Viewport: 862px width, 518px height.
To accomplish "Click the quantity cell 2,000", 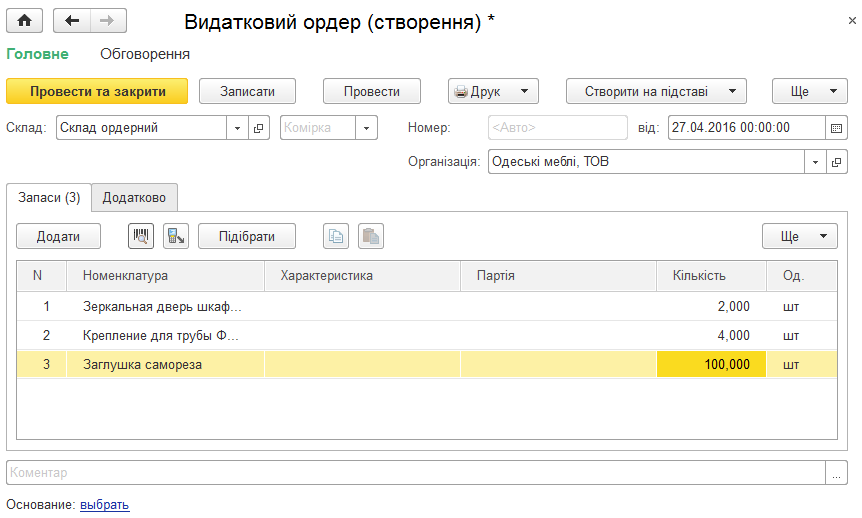I will 711,306.
